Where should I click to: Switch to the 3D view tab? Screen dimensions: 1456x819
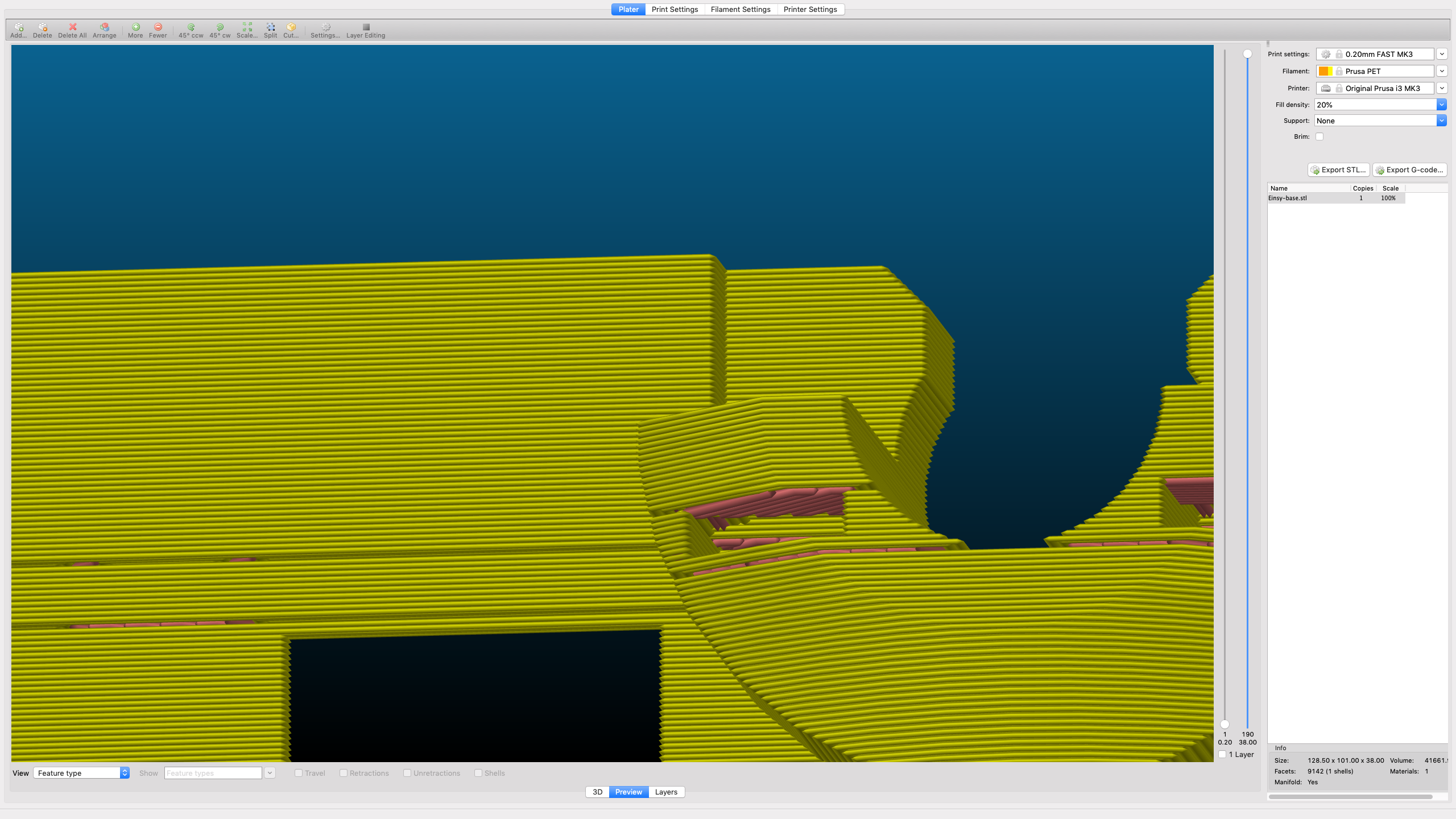[x=597, y=792]
